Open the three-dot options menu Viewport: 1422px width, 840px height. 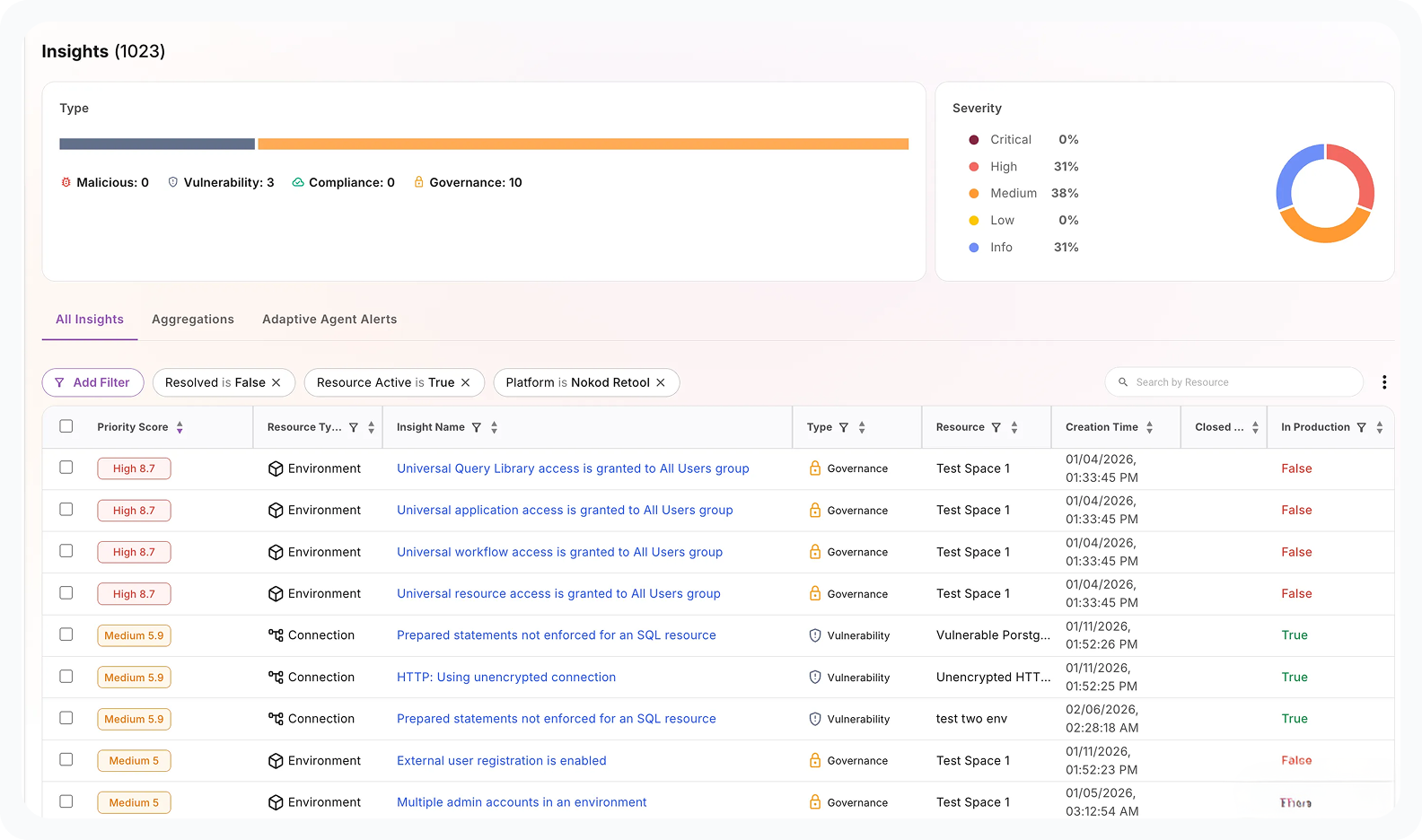[x=1384, y=382]
